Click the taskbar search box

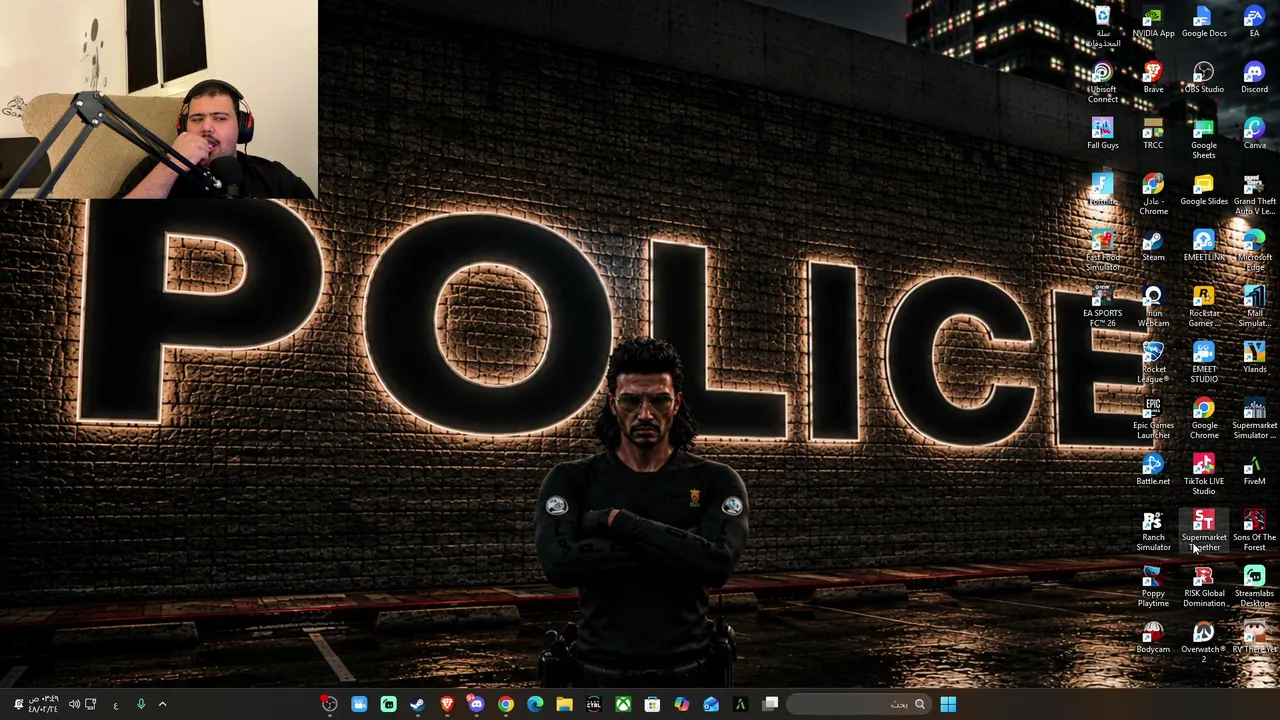[x=860, y=704]
